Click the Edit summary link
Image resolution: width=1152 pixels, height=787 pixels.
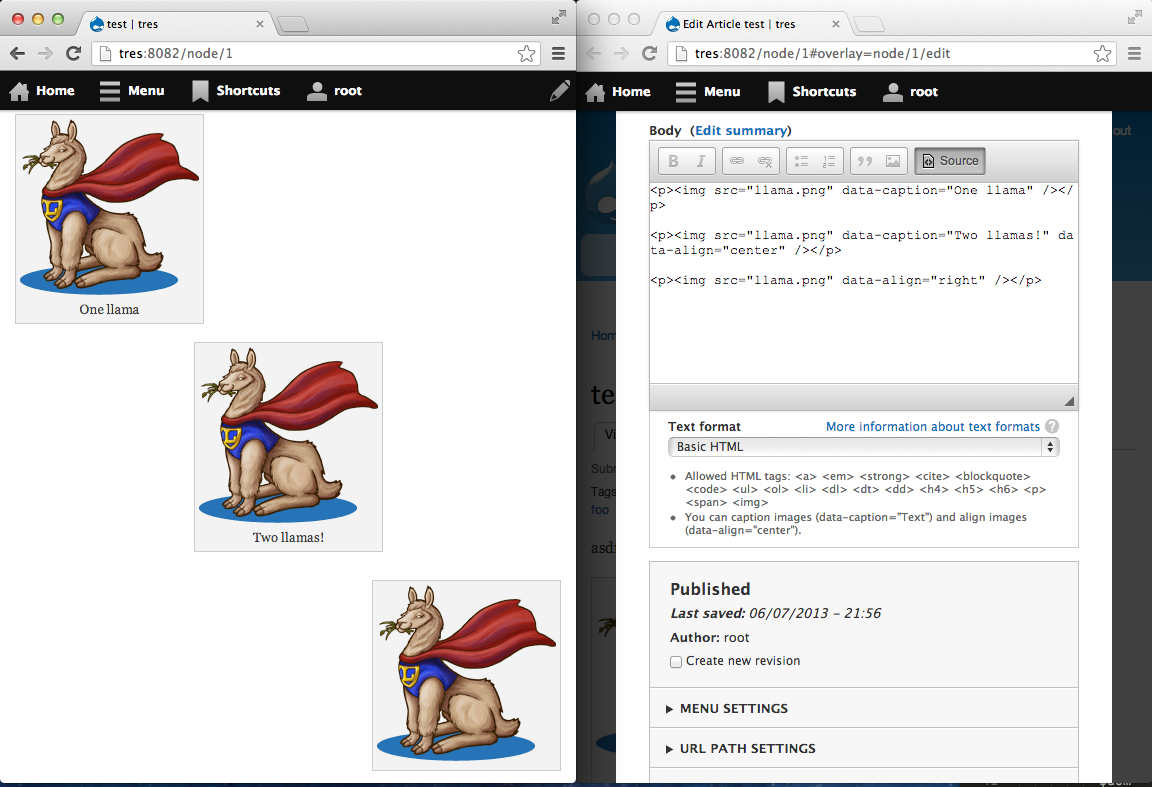click(x=741, y=130)
